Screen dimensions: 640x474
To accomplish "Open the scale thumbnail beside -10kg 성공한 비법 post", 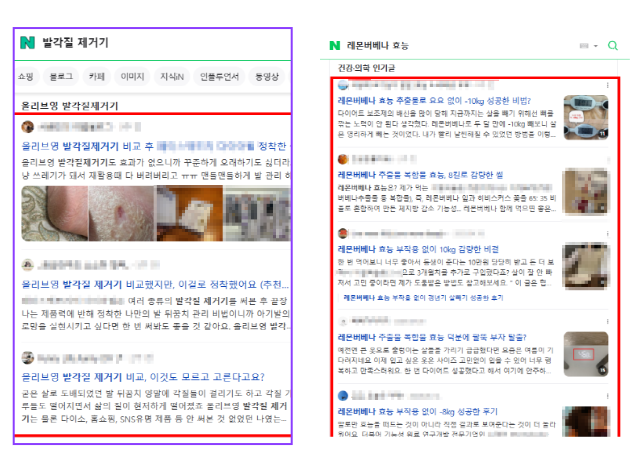I will click(586, 117).
